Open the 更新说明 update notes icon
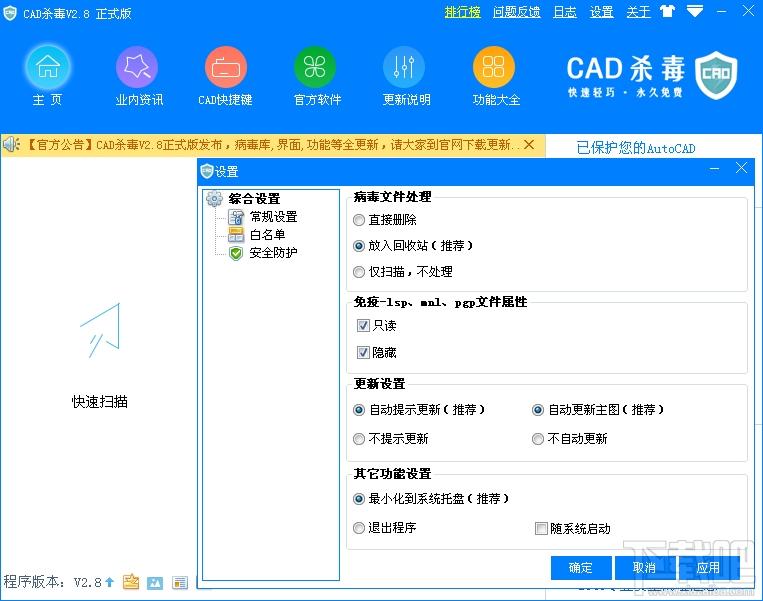The image size is (763, 601). click(404, 67)
